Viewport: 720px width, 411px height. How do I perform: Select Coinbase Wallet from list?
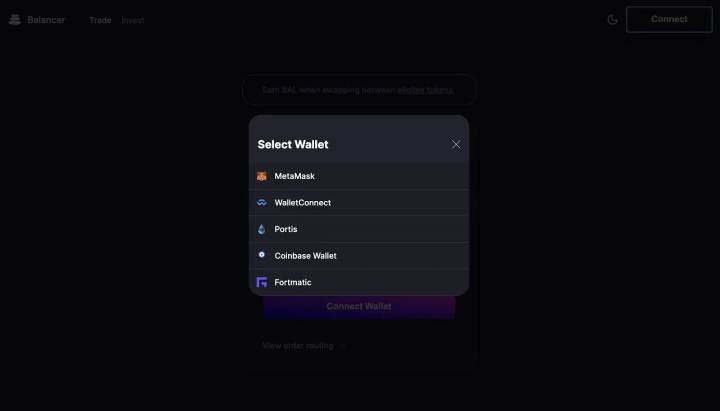click(x=359, y=256)
